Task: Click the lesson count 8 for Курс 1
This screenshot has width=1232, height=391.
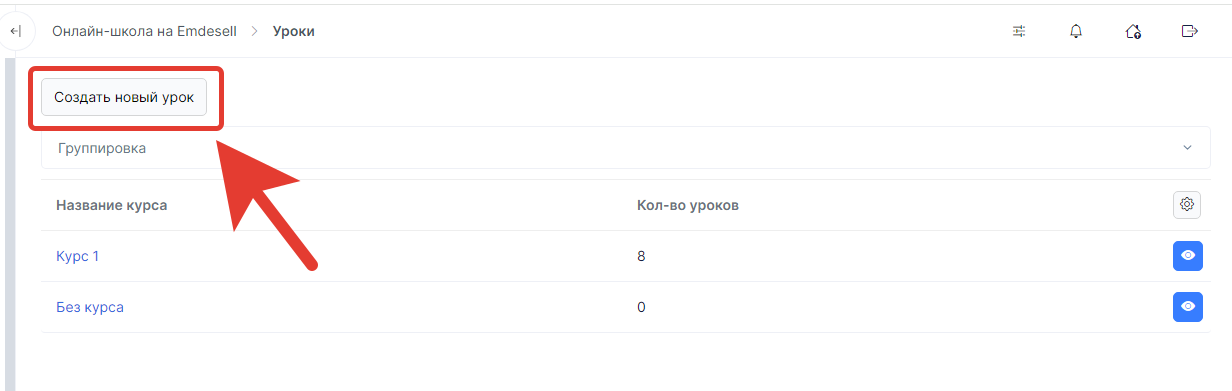Action: click(x=641, y=256)
